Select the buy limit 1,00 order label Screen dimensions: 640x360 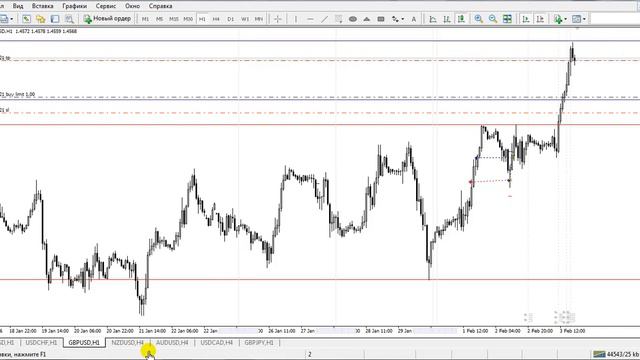pos(18,94)
